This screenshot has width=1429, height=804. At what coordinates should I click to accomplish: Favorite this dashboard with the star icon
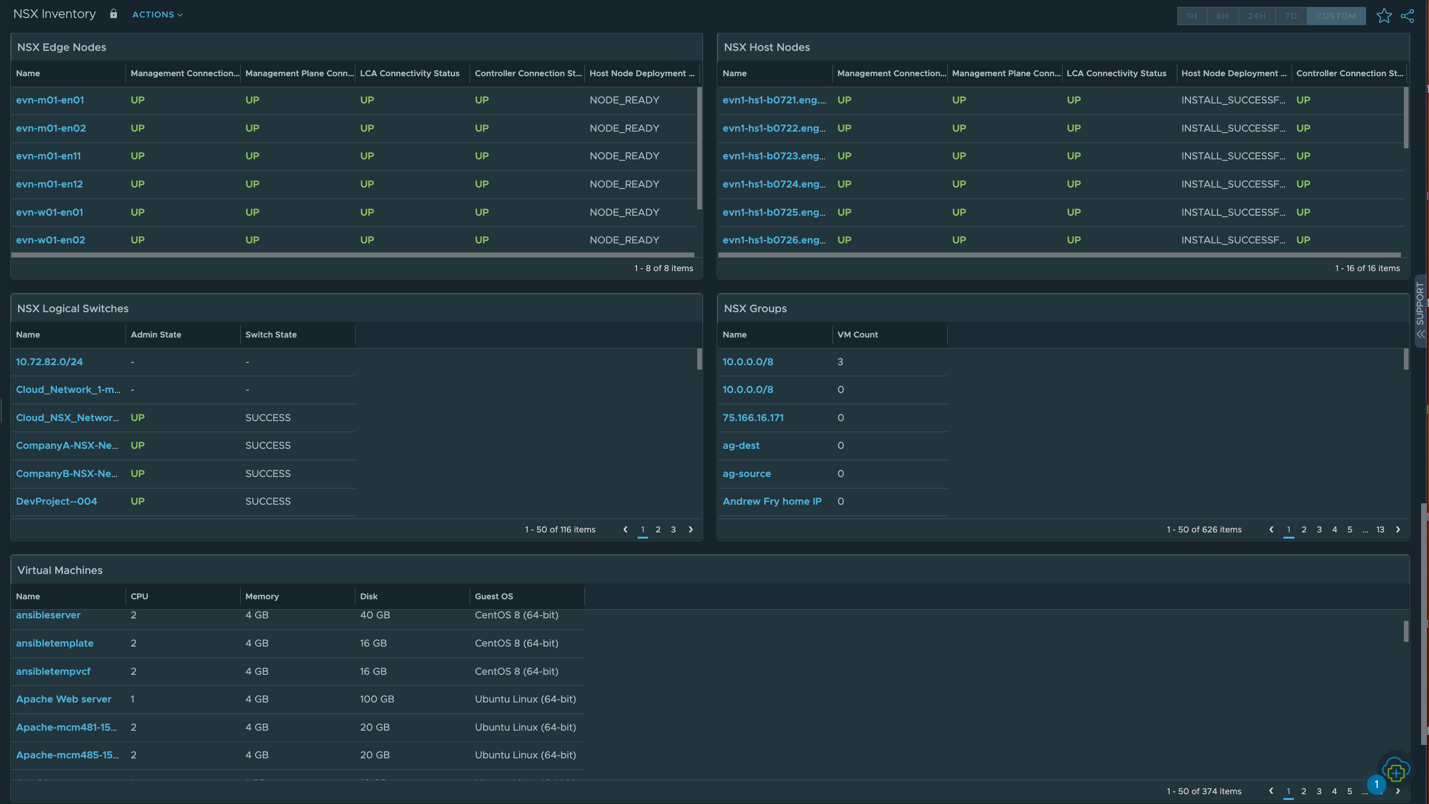pos(1383,16)
